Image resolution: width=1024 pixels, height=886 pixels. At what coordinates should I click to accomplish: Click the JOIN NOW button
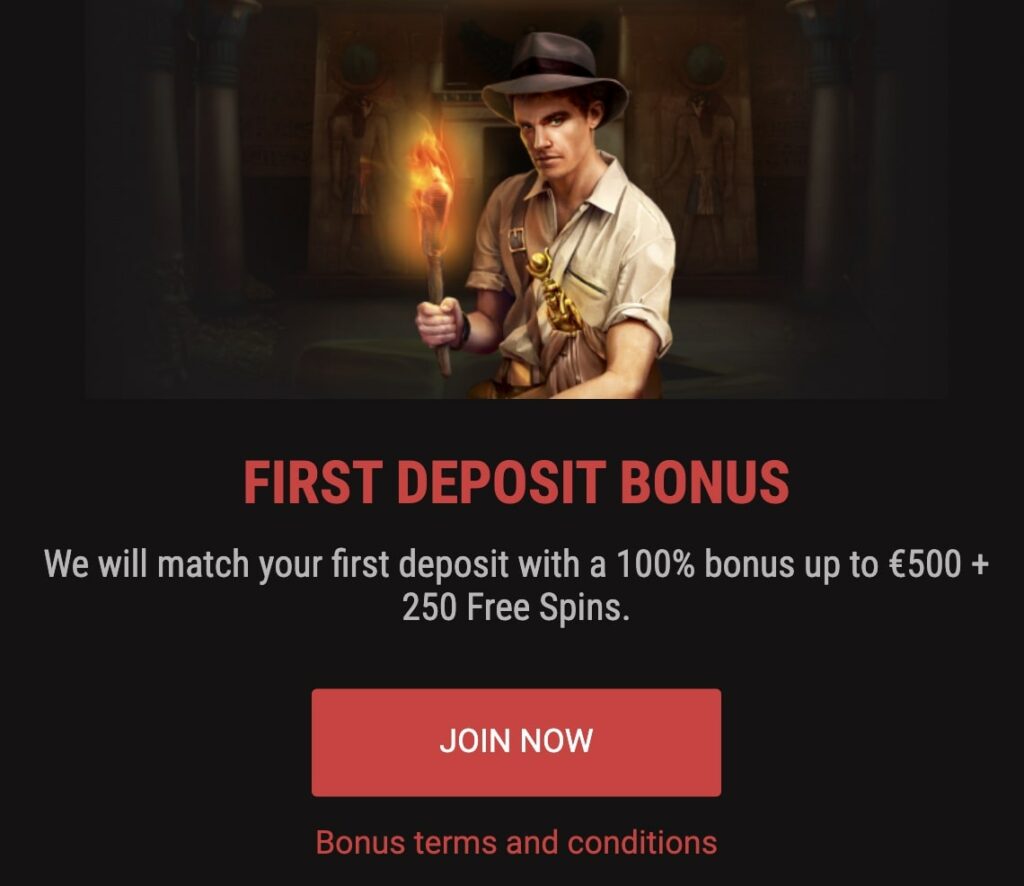516,742
